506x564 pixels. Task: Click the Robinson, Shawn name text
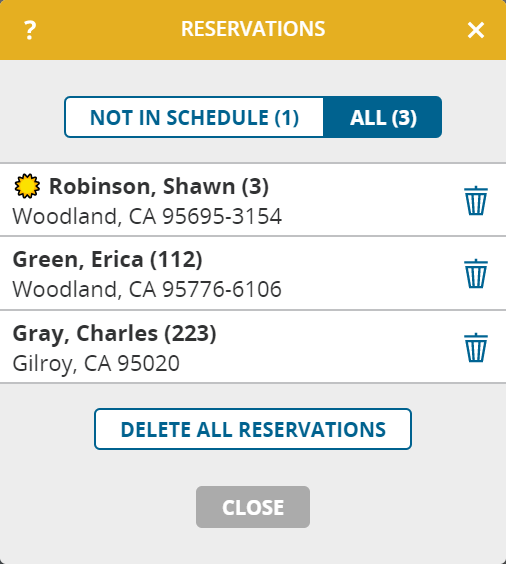[x=142, y=186]
